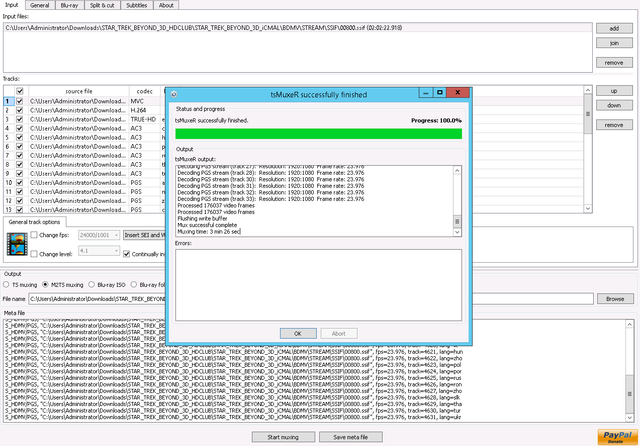Click tracks list scroll up arrow

(x=588, y=90)
